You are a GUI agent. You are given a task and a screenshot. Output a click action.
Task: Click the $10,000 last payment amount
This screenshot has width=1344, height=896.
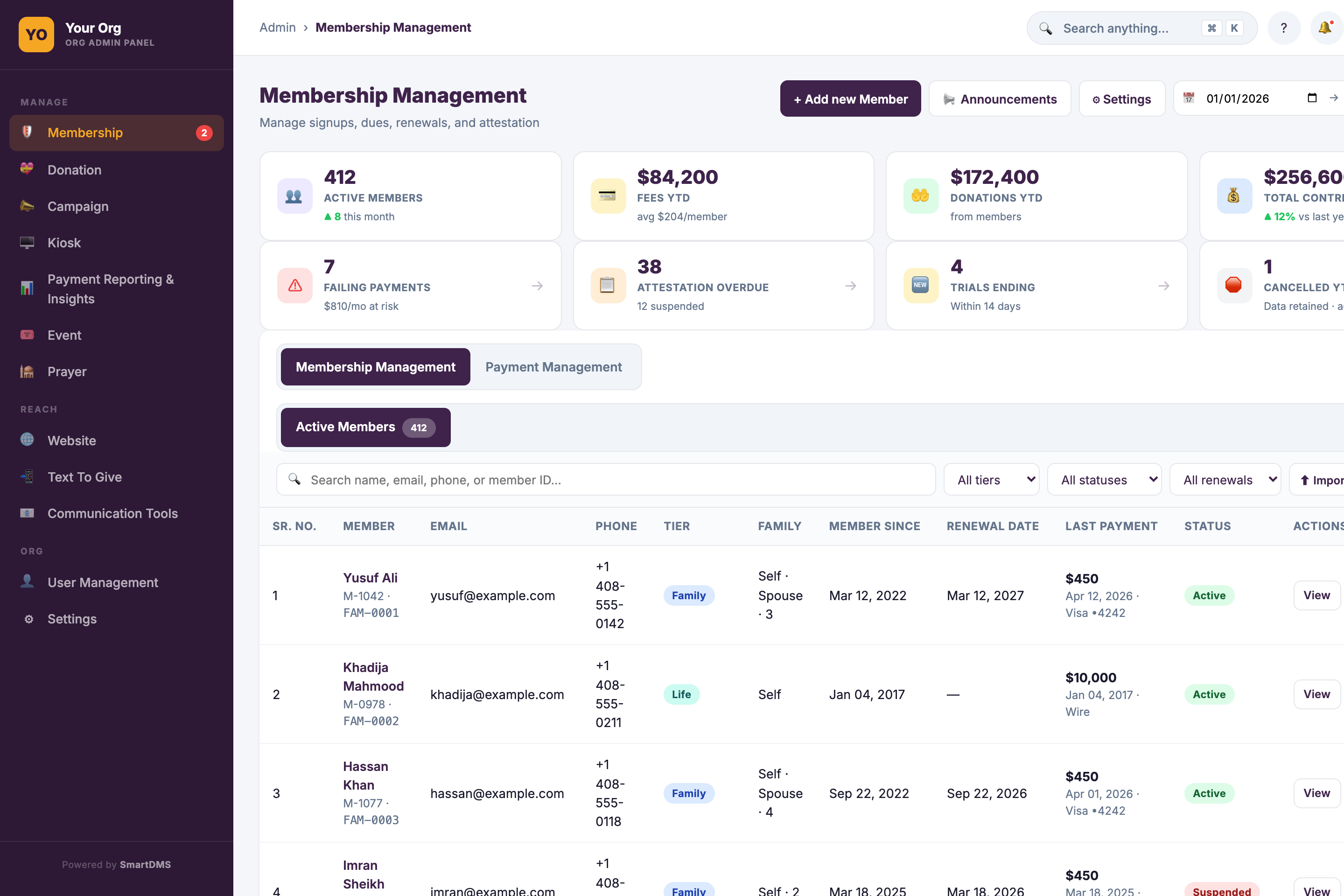point(1090,678)
